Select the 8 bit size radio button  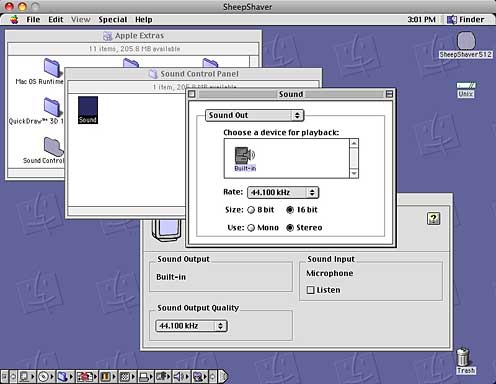(x=251, y=210)
